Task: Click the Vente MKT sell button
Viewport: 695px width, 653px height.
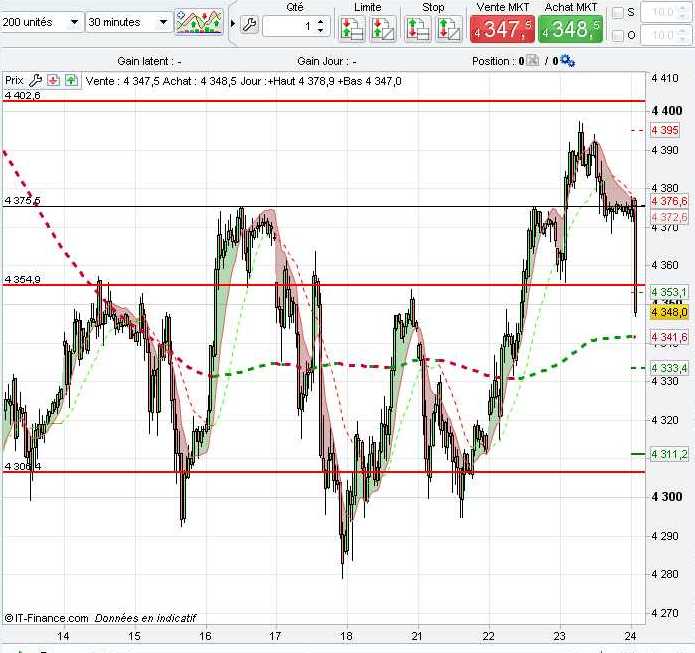Action: click(x=502, y=29)
